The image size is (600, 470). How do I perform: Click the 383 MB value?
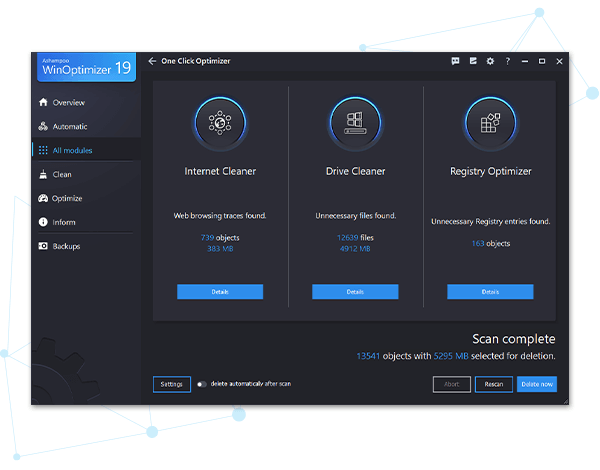coord(220,249)
